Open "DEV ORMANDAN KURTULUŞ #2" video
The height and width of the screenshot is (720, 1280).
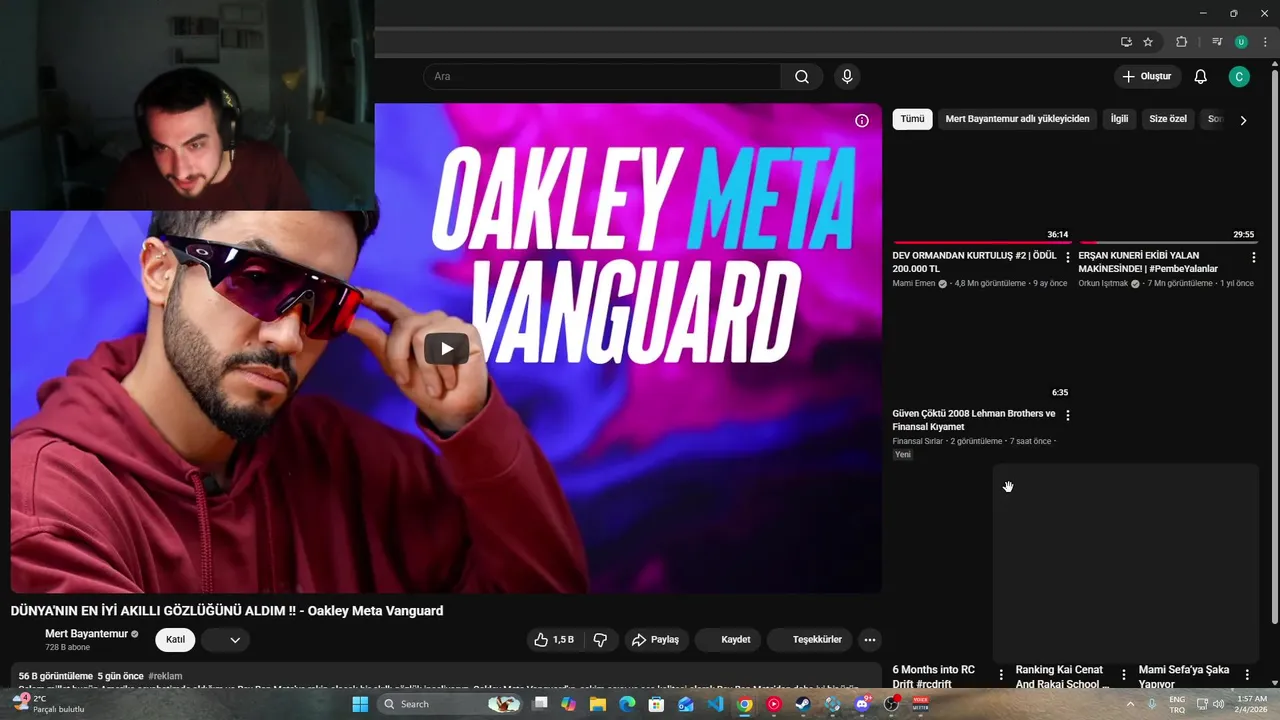click(974, 262)
